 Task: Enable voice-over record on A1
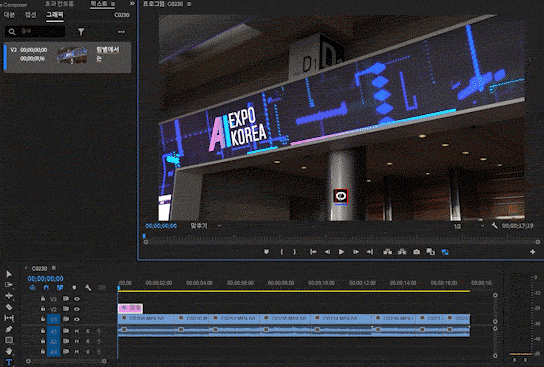pos(99,331)
